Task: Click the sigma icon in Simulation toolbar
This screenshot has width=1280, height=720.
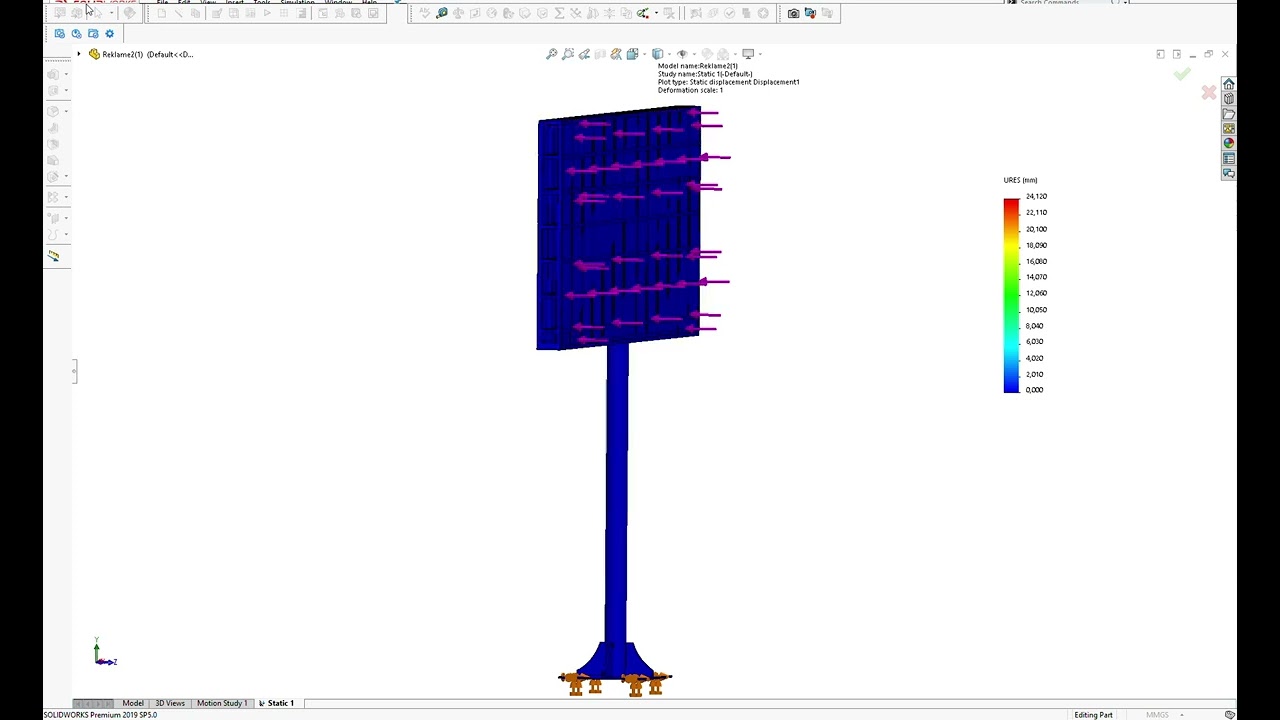Action: pyautogui.click(x=559, y=13)
